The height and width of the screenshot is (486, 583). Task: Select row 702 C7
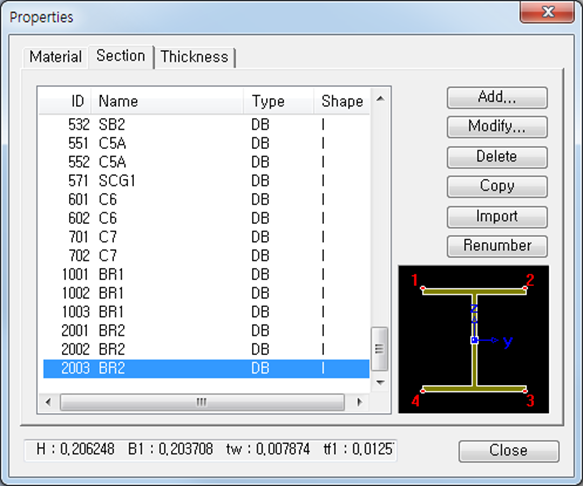click(x=206, y=256)
